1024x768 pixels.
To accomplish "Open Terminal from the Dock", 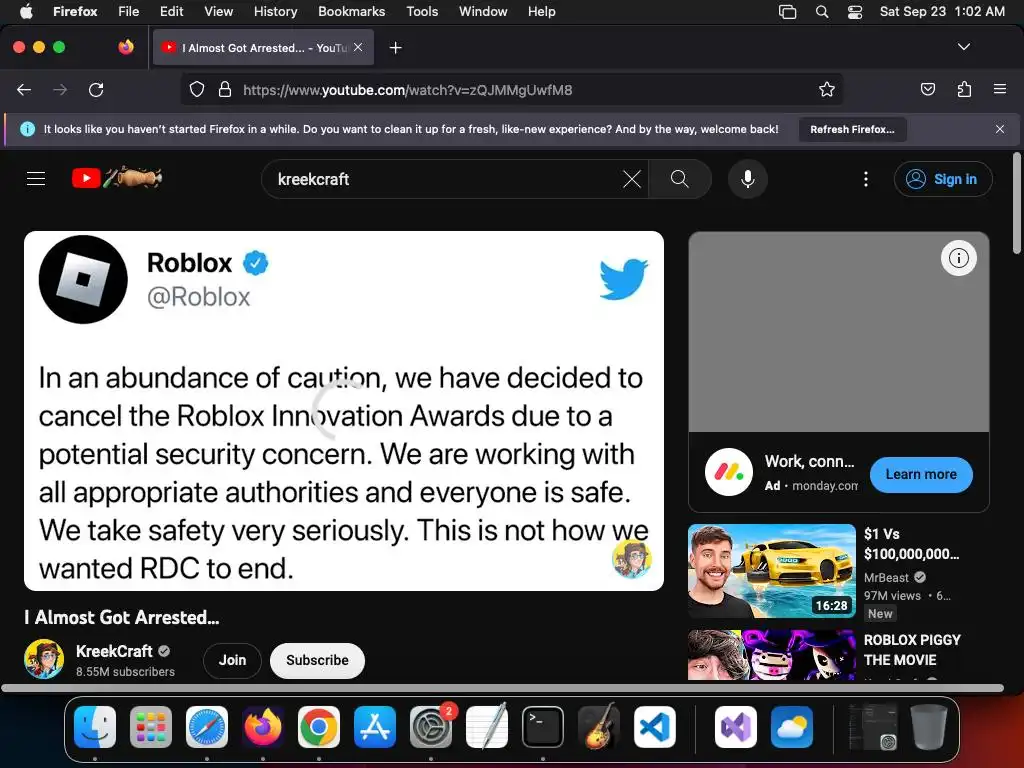I will [543, 727].
